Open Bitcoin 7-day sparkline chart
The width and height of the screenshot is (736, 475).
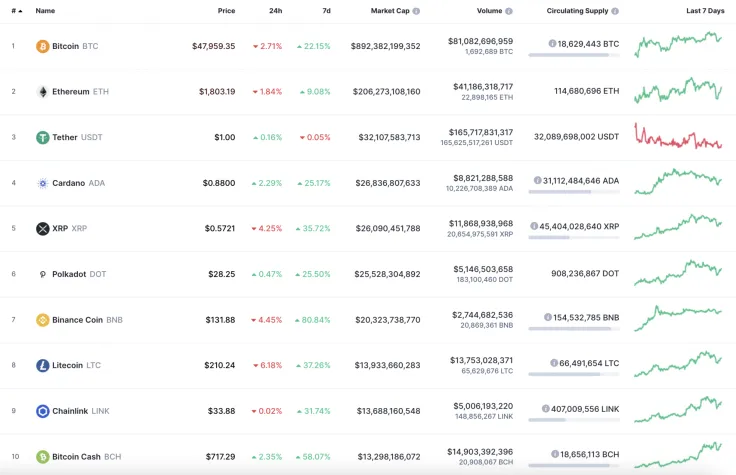coord(678,44)
